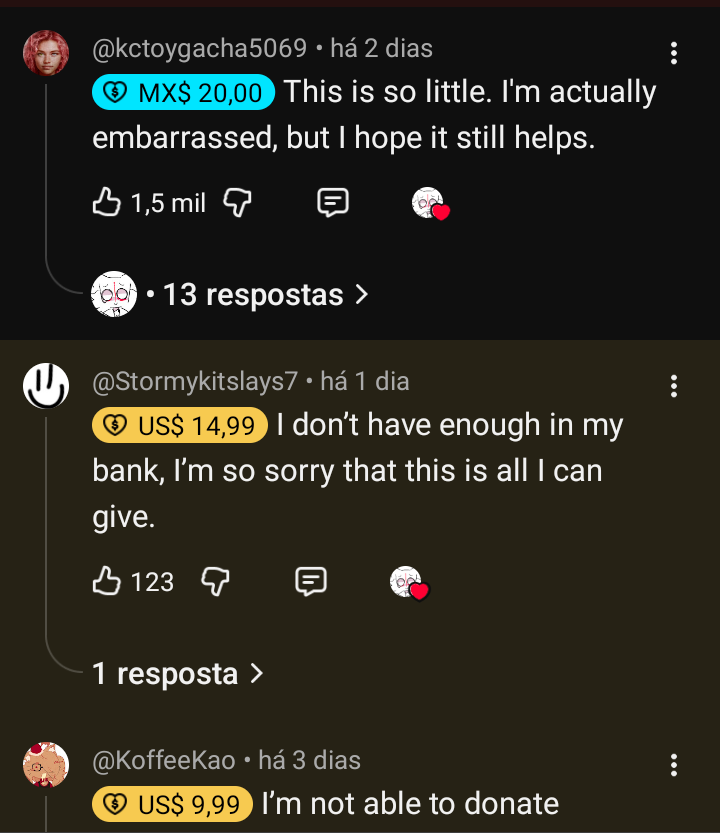
Task: Open options menu for @KoffeeKao comment
Action: pos(674,765)
